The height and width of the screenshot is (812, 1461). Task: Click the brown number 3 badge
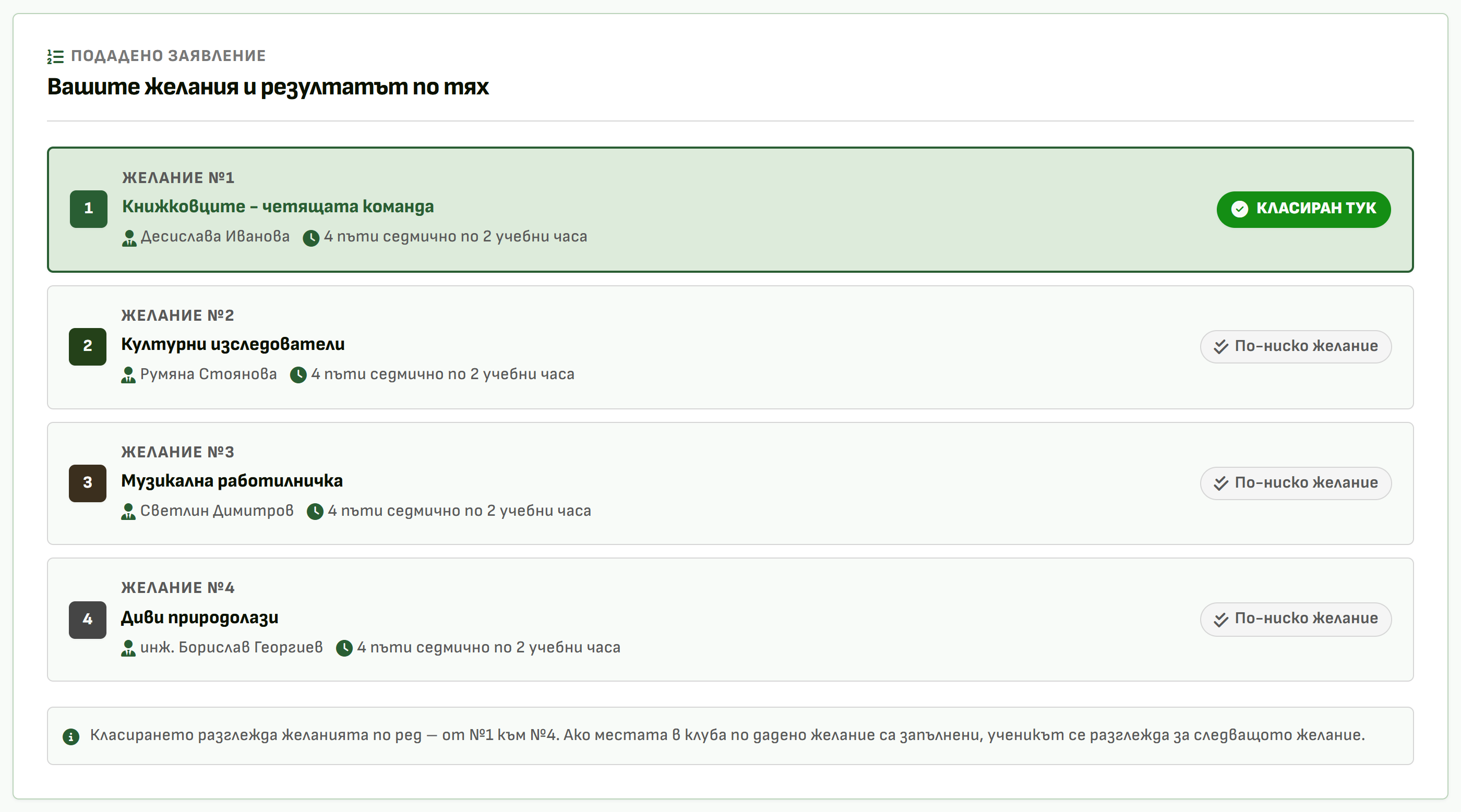[x=87, y=483]
